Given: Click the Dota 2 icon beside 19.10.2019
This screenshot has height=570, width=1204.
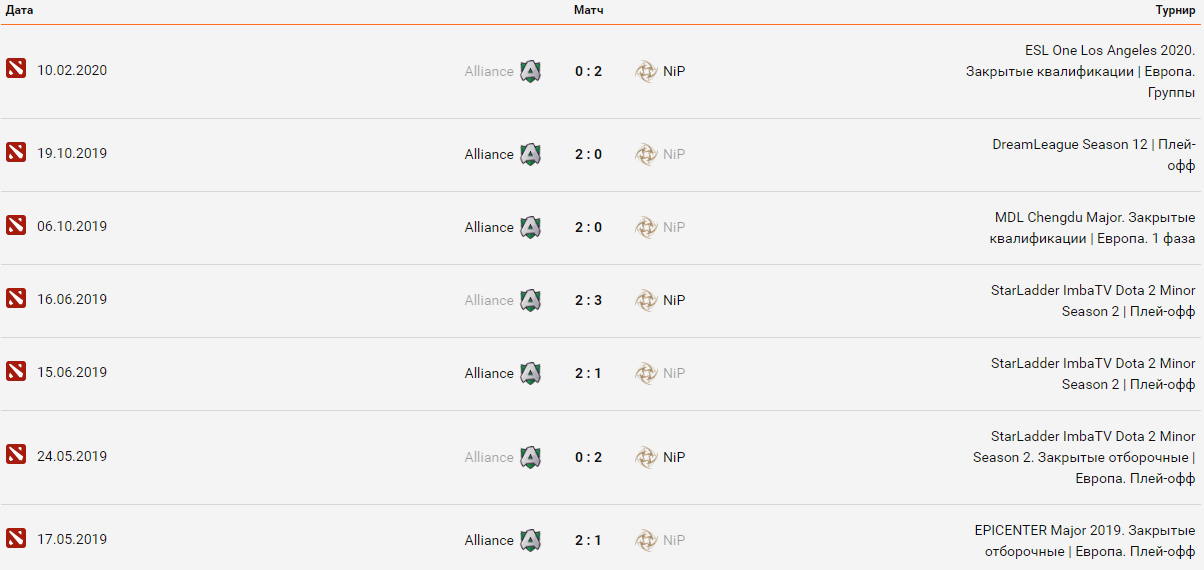Looking at the screenshot, I should tap(15, 152).
